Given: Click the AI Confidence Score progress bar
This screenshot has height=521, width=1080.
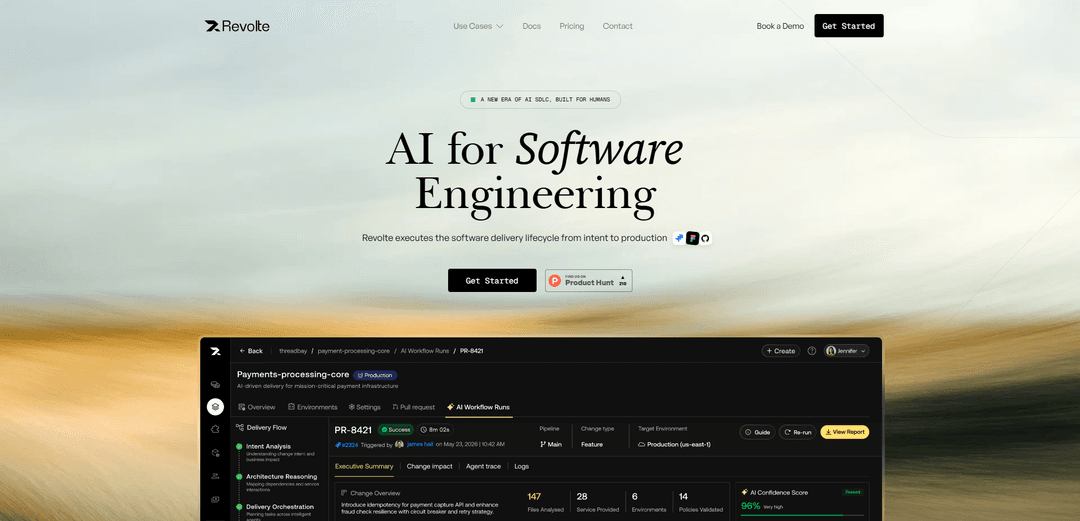Looking at the screenshot, I should [x=802, y=515].
